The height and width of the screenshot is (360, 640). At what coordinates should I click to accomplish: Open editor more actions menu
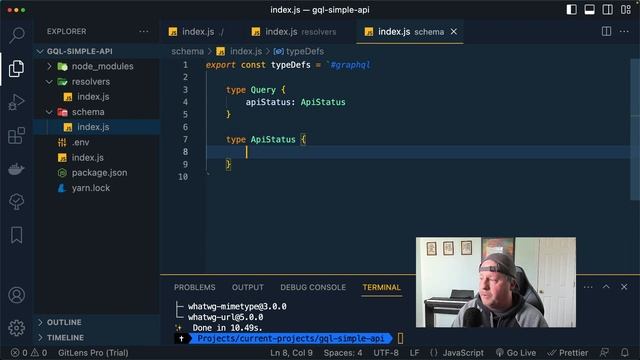click(x=624, y=31)
